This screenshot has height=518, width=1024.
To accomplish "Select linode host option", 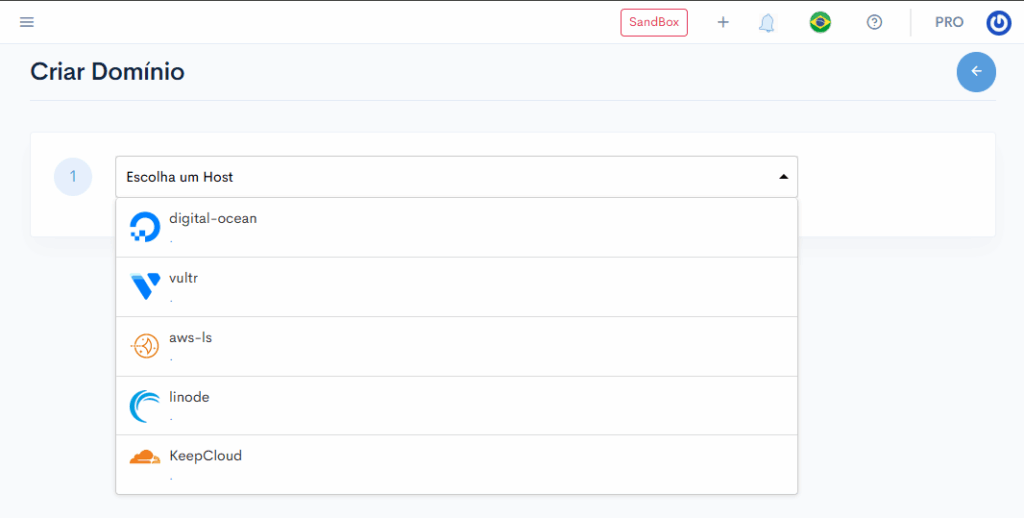I will pos(456,406).
